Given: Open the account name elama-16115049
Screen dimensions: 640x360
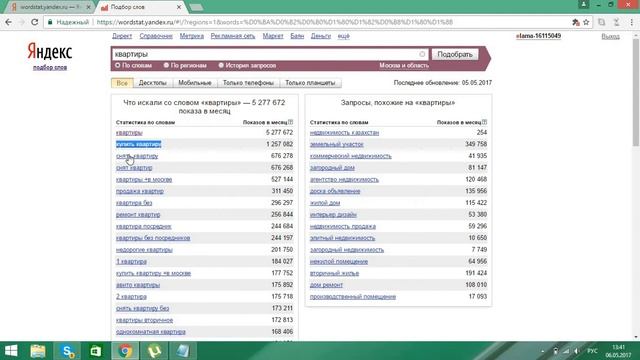Looking at the screenshot, I should (538, 36).
